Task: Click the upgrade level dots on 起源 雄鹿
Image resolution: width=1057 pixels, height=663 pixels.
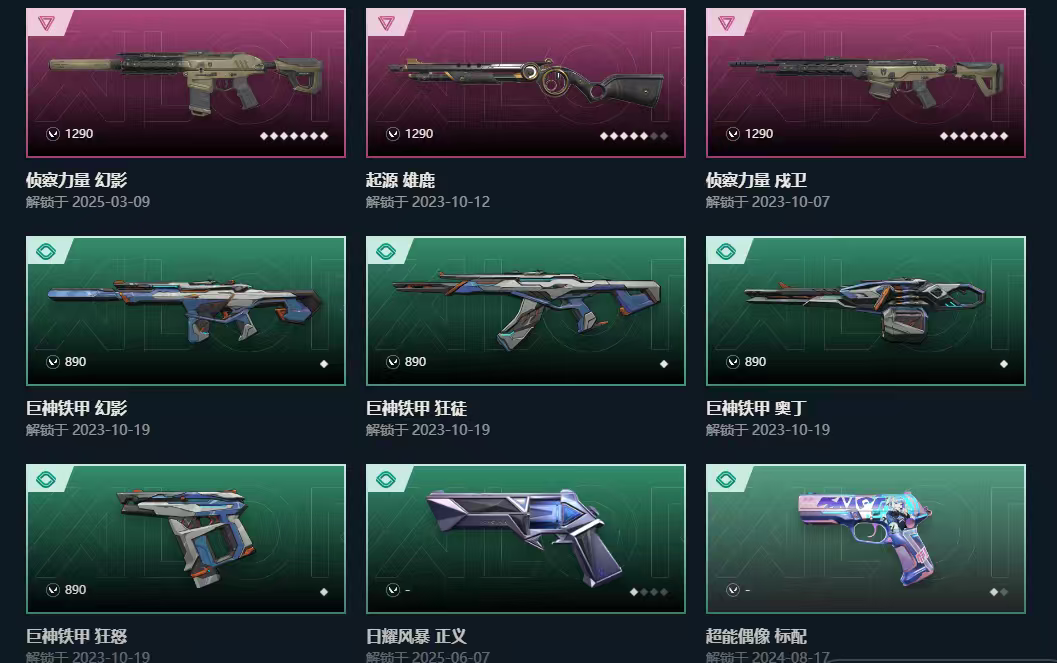Action: click(634, 136)
